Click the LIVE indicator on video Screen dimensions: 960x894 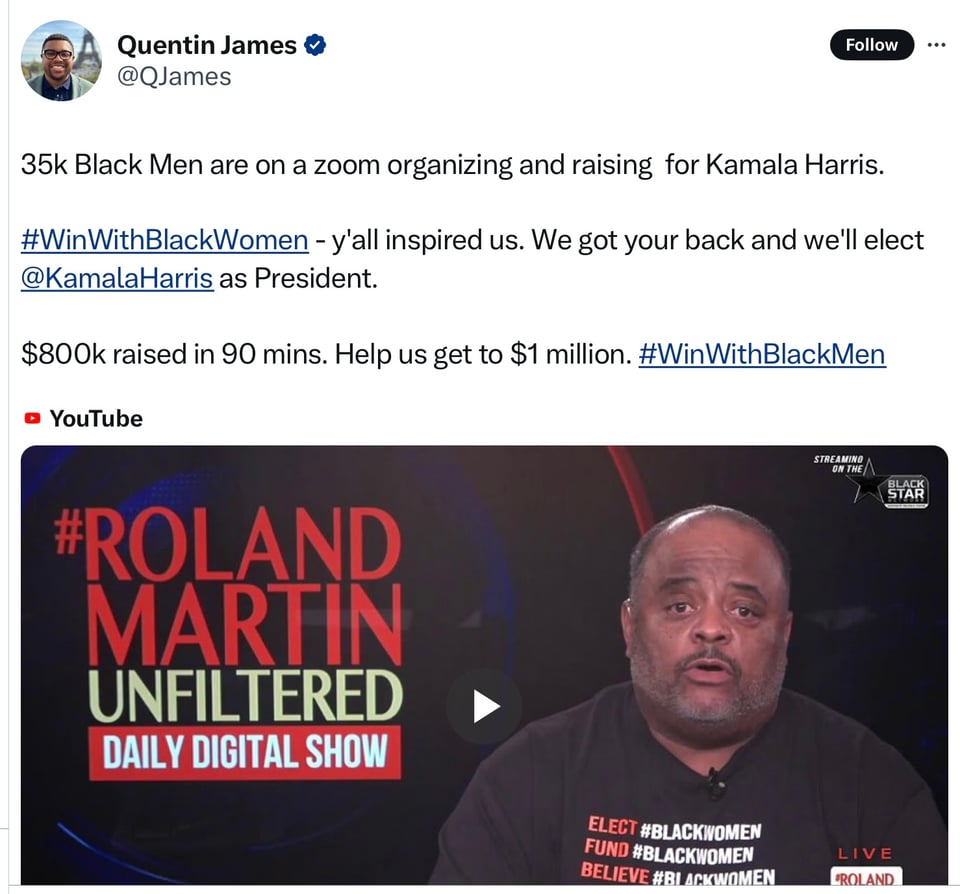click(x=865, y=854)
